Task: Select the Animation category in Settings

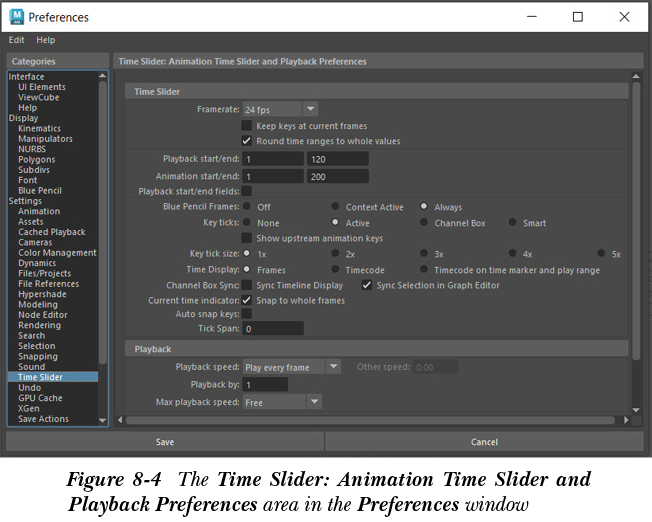Action: coord(39,211)
